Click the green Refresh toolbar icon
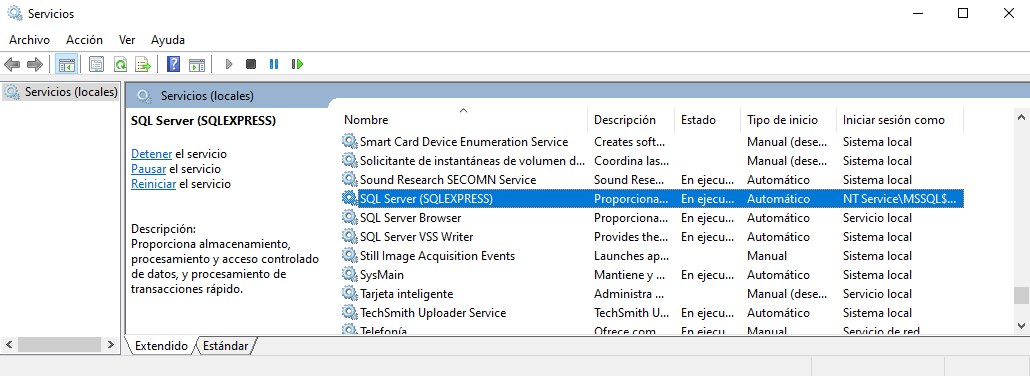 [120, 64]
